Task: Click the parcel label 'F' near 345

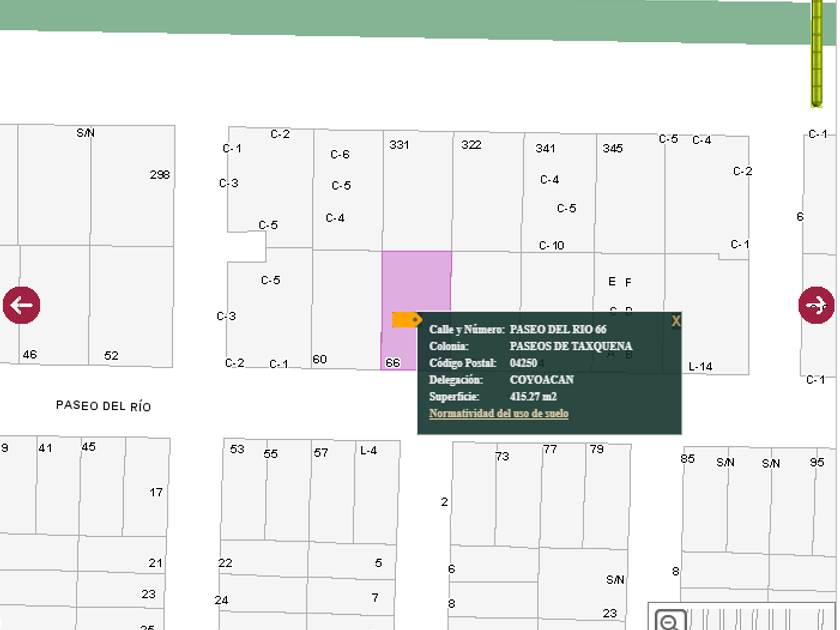Action: click(628, 282)
